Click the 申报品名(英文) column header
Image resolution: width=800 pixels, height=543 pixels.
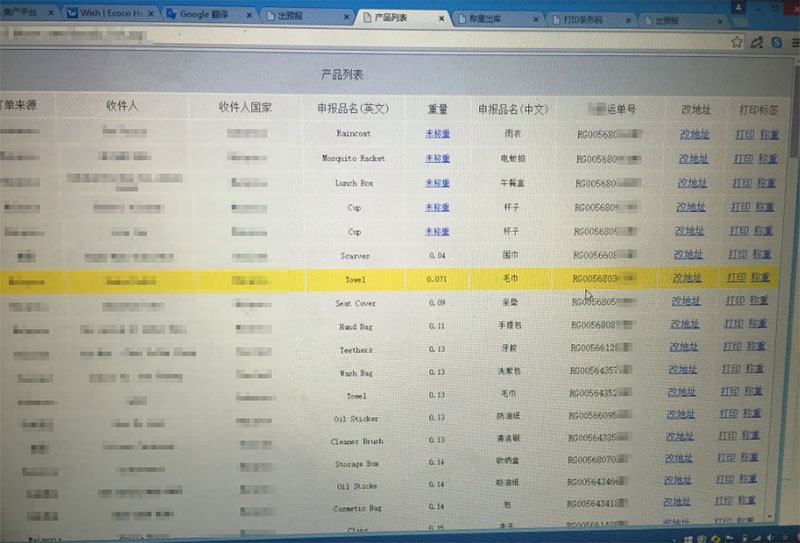click(x=353, y=108)
